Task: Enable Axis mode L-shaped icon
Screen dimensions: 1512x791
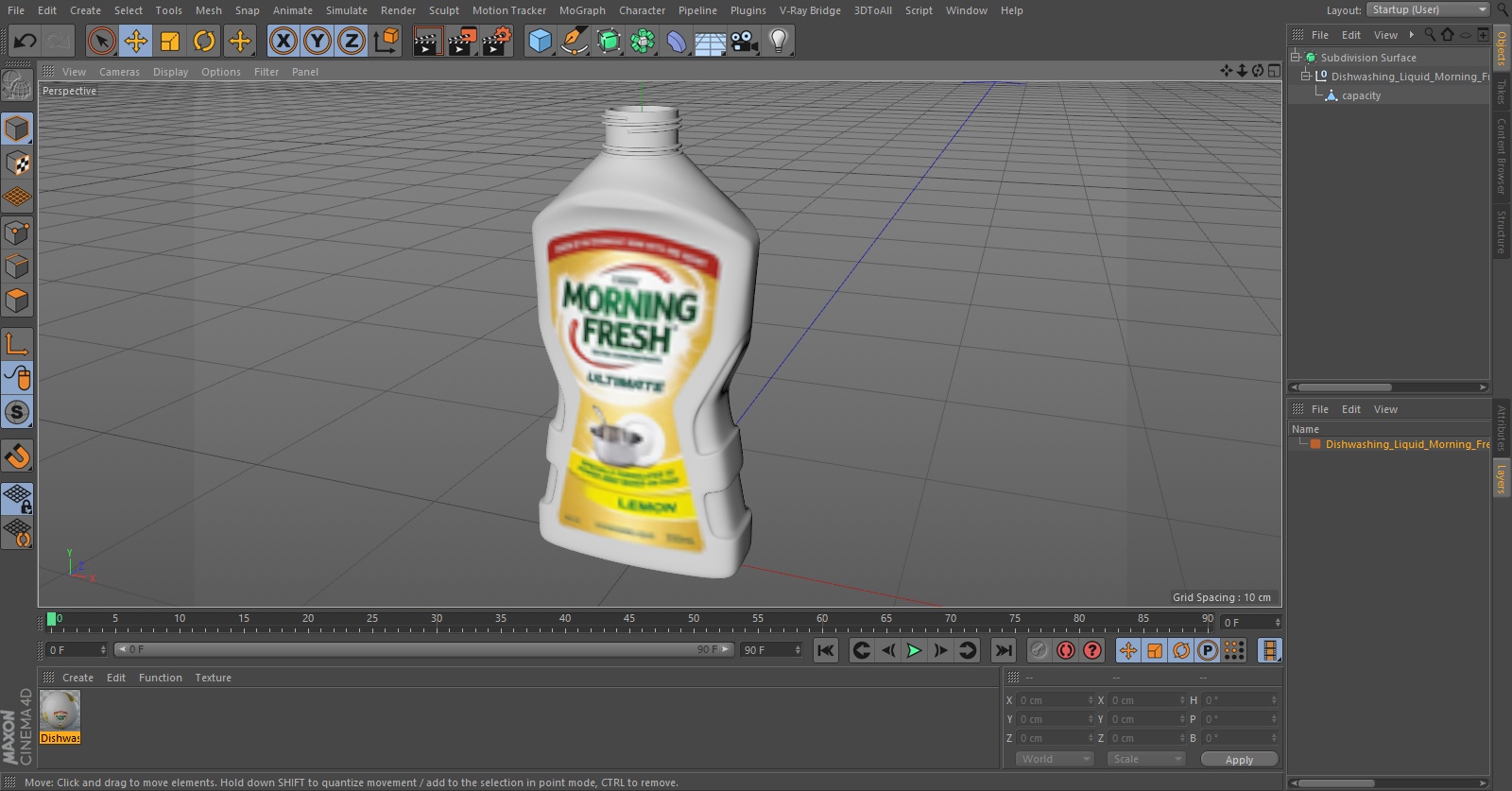Action: (x=17, y=343)
